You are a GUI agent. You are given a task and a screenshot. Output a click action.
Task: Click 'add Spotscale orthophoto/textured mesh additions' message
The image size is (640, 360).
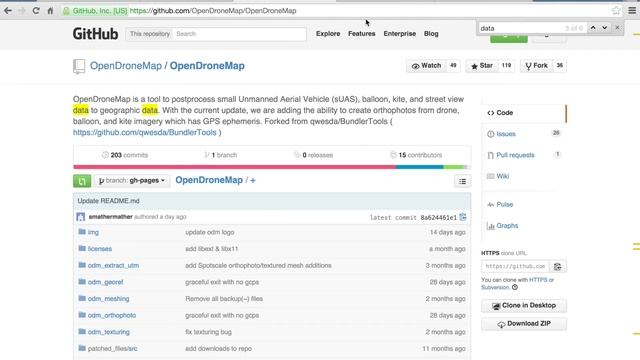tap(258, 266)
